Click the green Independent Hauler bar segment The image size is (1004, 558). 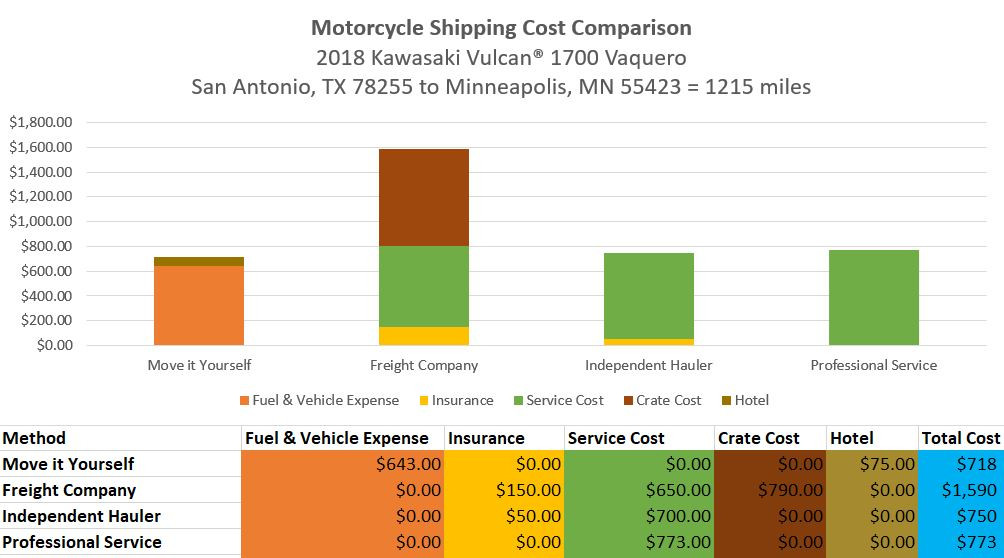coord(649,296)
